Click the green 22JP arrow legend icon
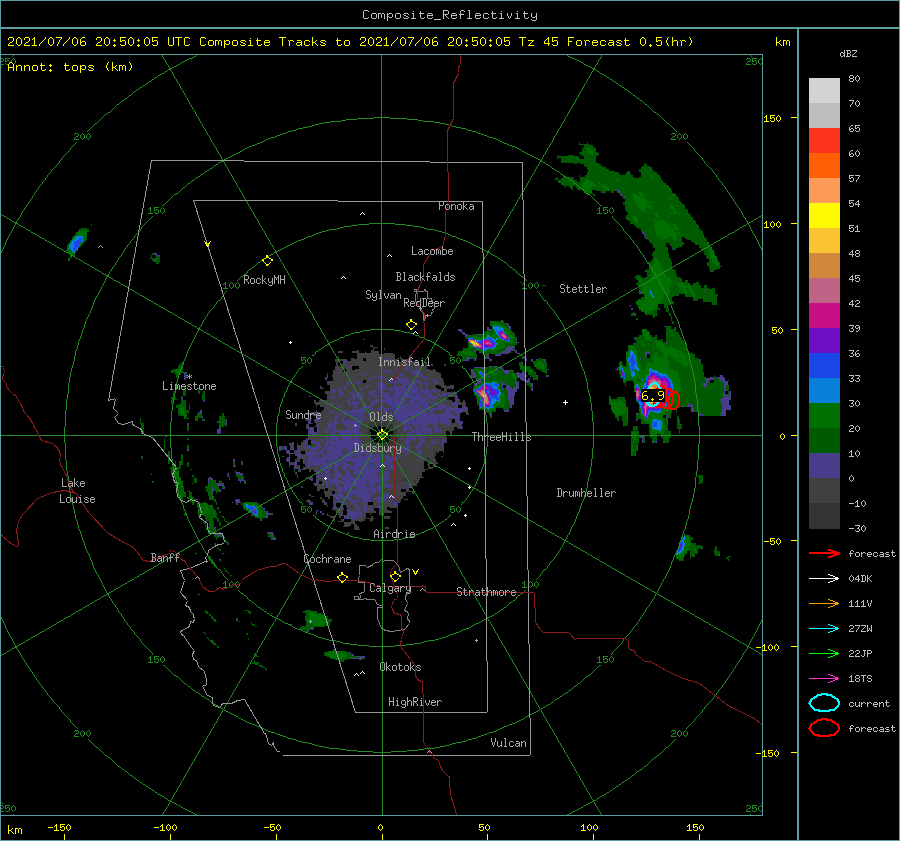 (824, 653)
